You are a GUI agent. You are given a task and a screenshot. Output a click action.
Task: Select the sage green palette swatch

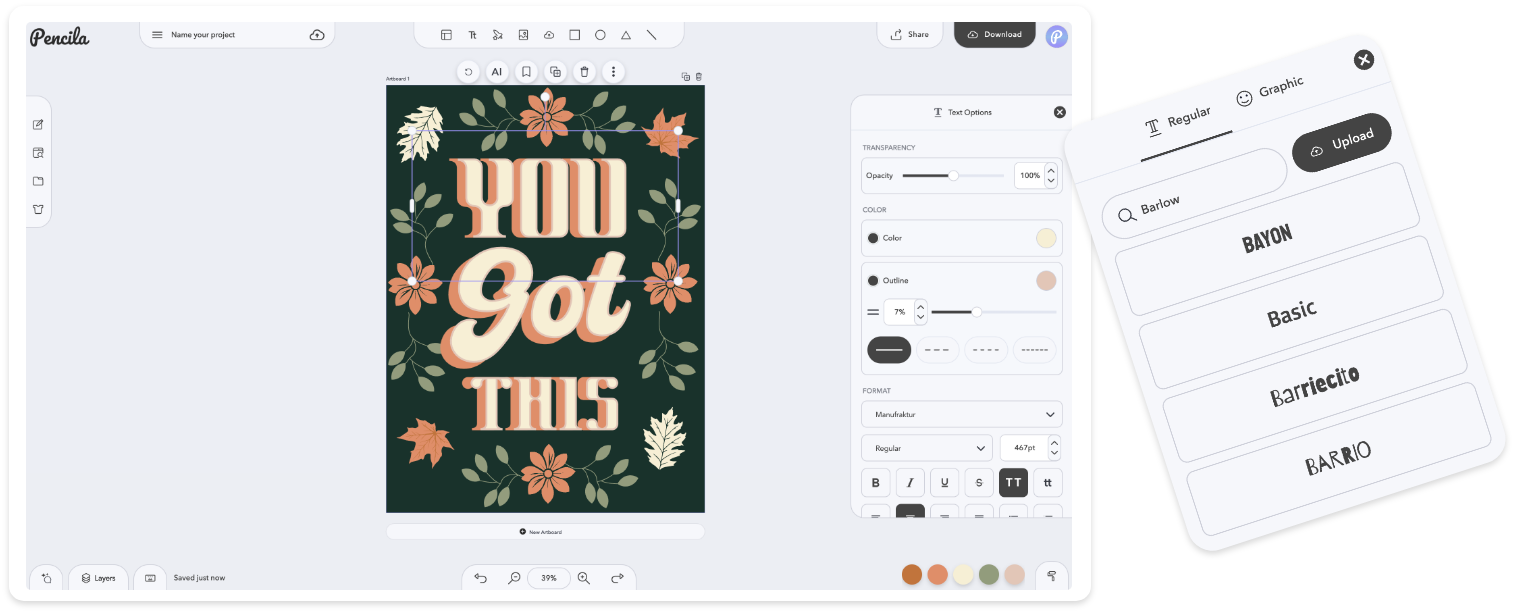tap(989, 574)
